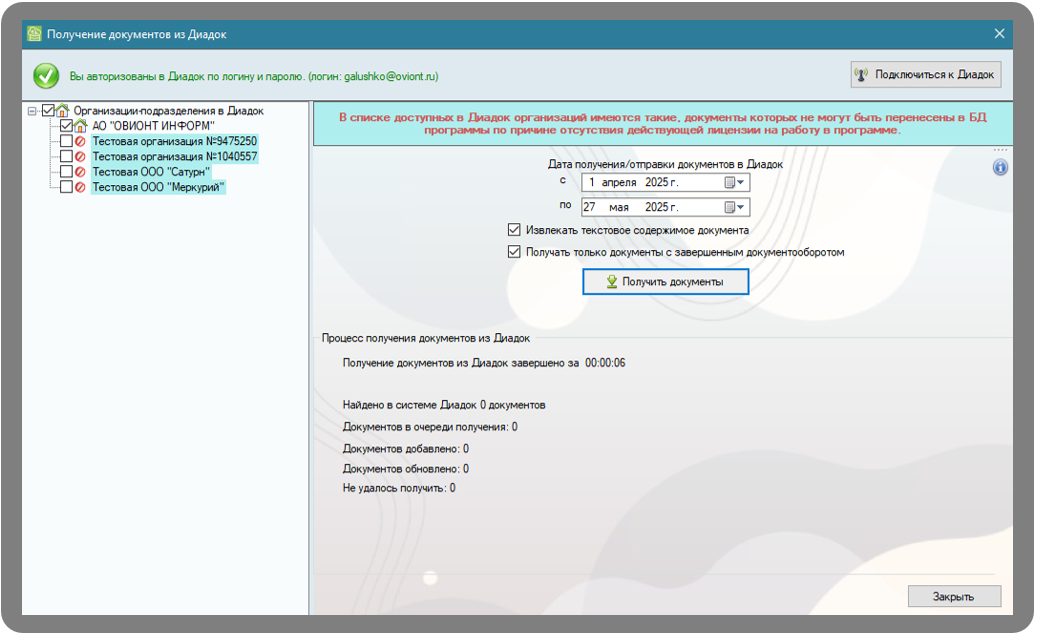Click Документов добавлено: 0 line
Image resolution: width=1039 pixels, height=637 pixels.
click(x=406, y=449)
